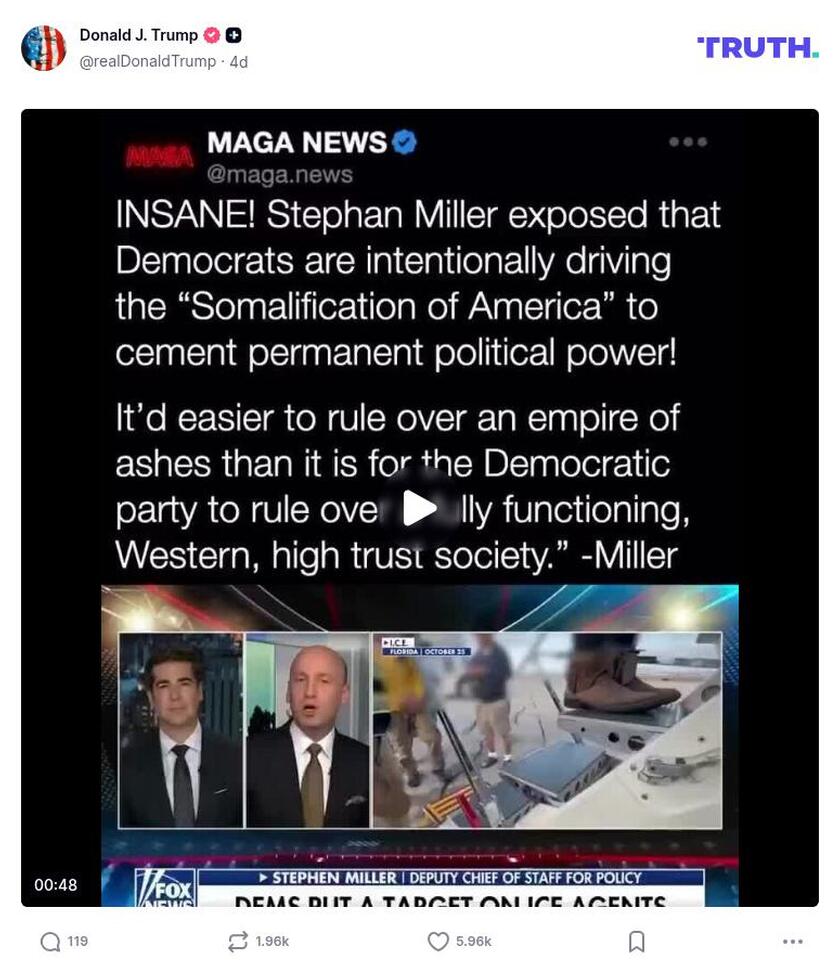Viewport: 840px width, 979px height.
Task: Click the 1.96k ReTruth count
Action: (x=272, y=941)
